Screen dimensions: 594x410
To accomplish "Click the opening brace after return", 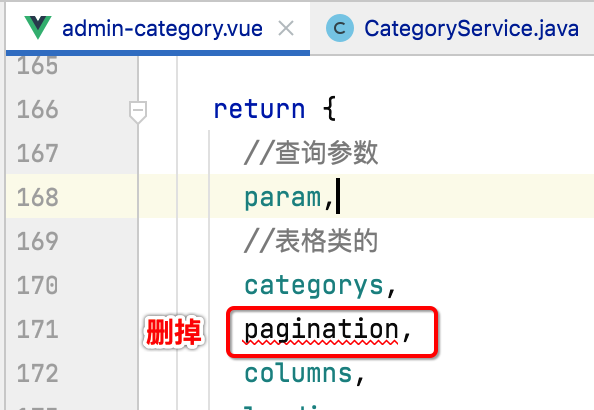I will (330, 109).
